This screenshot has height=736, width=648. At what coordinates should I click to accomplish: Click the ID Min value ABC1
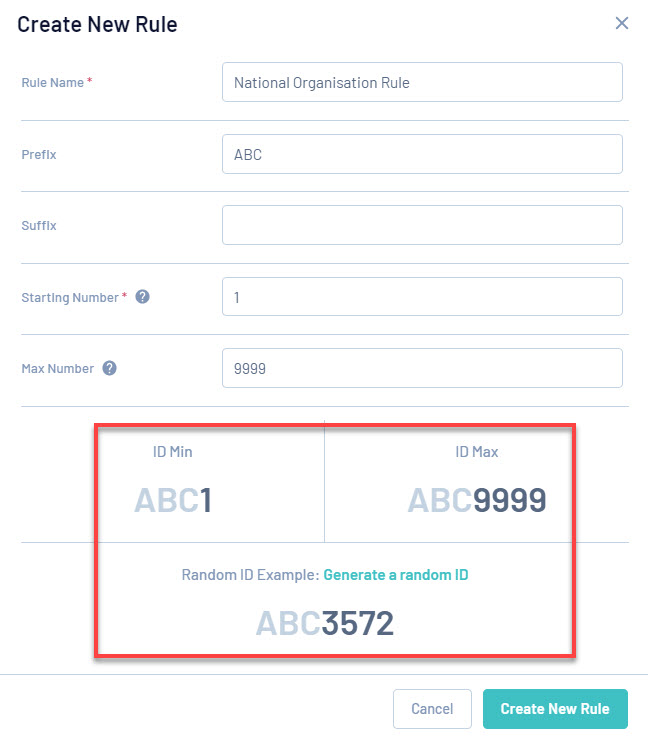pos(173,500)
